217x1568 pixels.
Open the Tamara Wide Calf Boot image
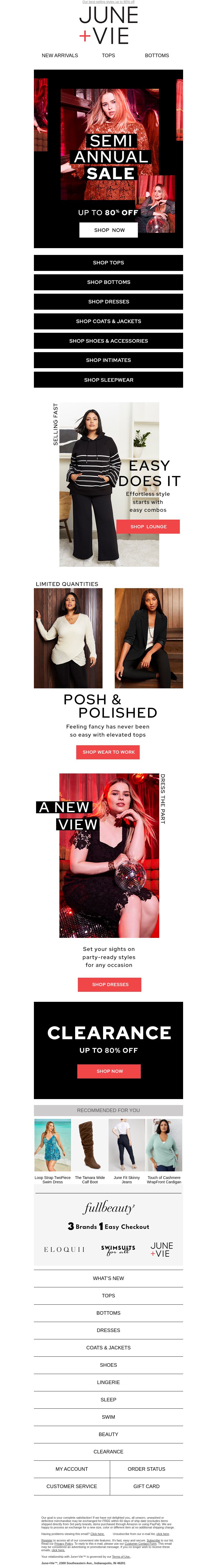90,1145
